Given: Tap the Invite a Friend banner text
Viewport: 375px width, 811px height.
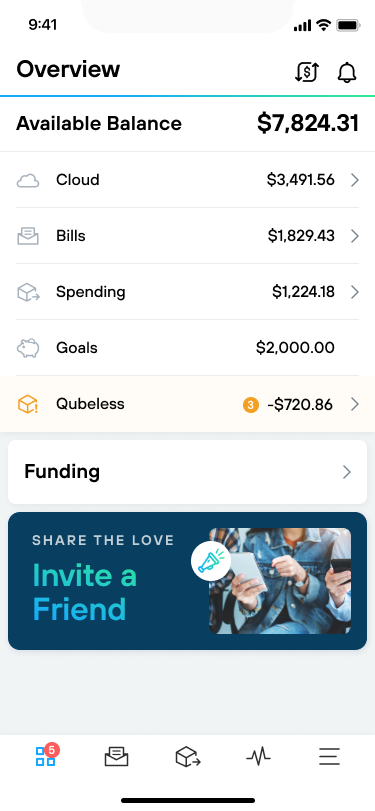Looking at the screenshot, I should tap(85, 592).
